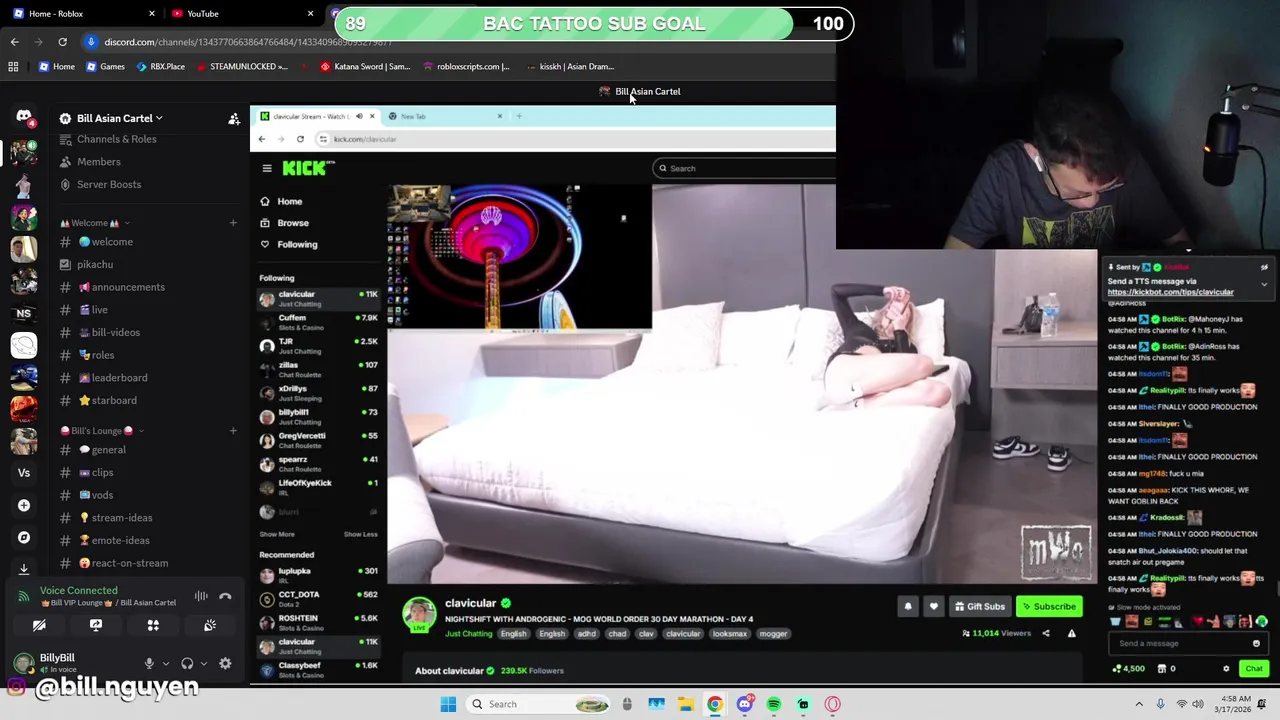Click the green Chat send button
1280x720 pixels.
pyautogui.click(x=1254, y=669)
